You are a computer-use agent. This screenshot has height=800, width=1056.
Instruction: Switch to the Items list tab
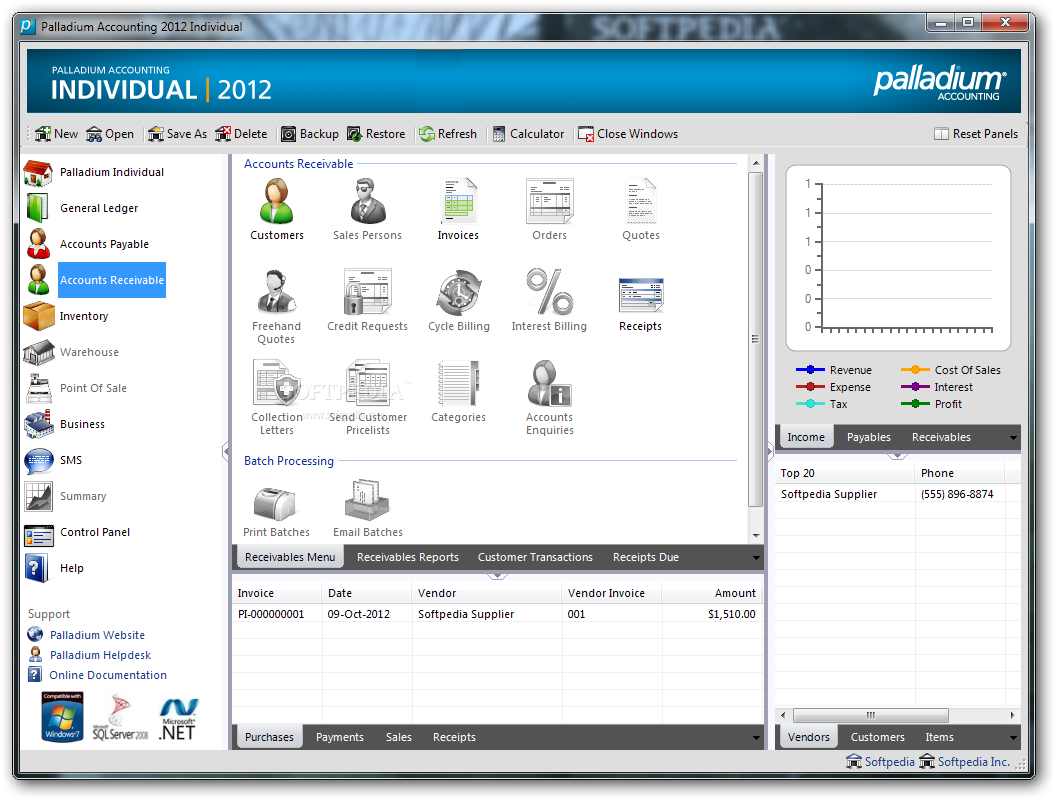coord(939,737)
